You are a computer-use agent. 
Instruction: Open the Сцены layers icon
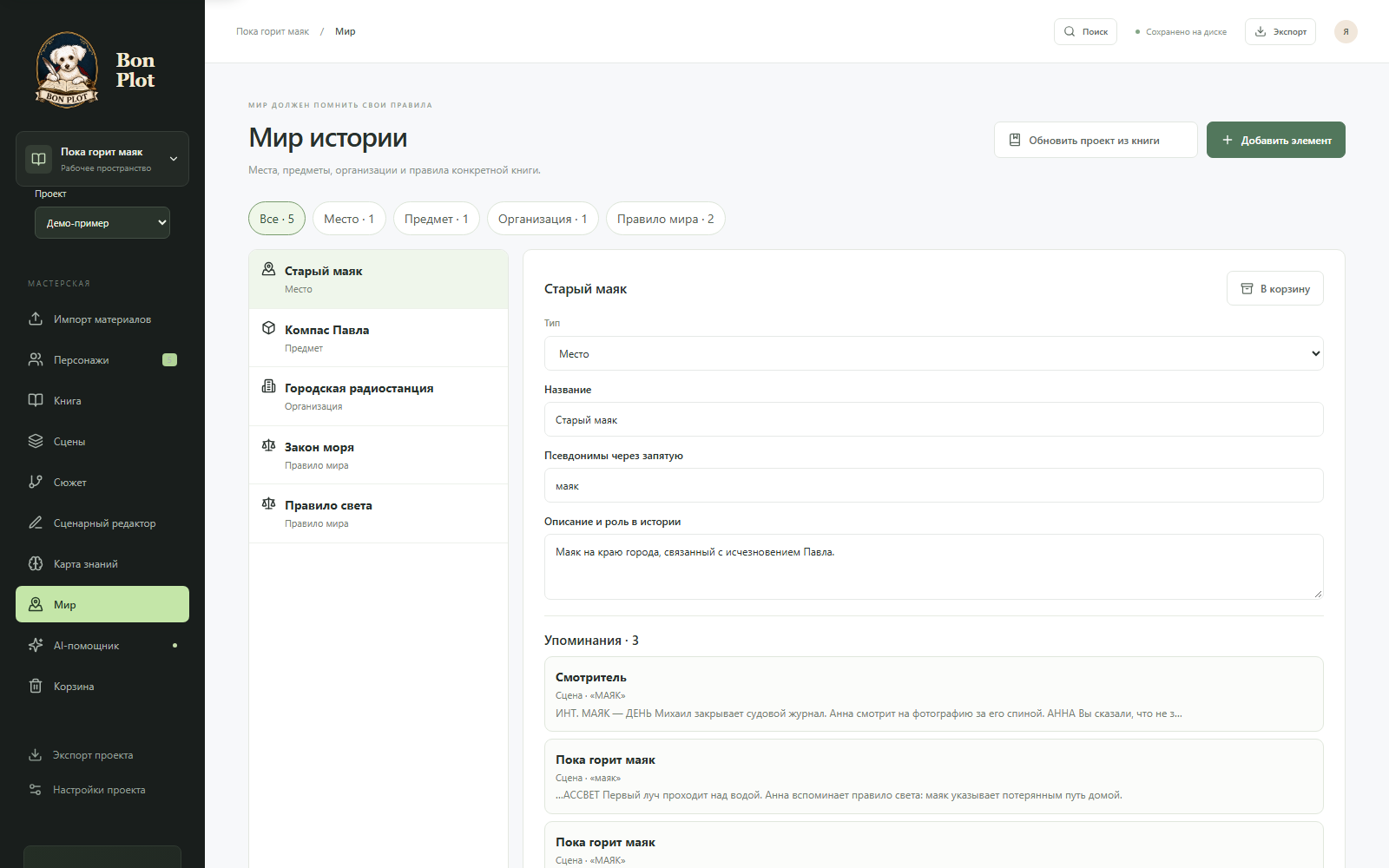pyautogui.click(x=36, y=441)
